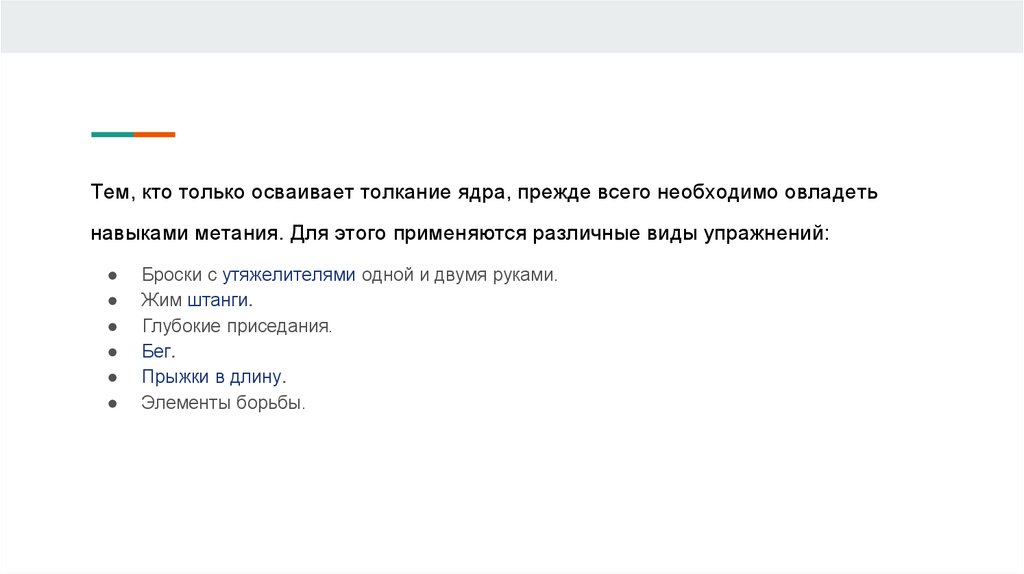Click the bullet before "Броски с"
Screen dimensions: 1024x574
coord(115,274)
